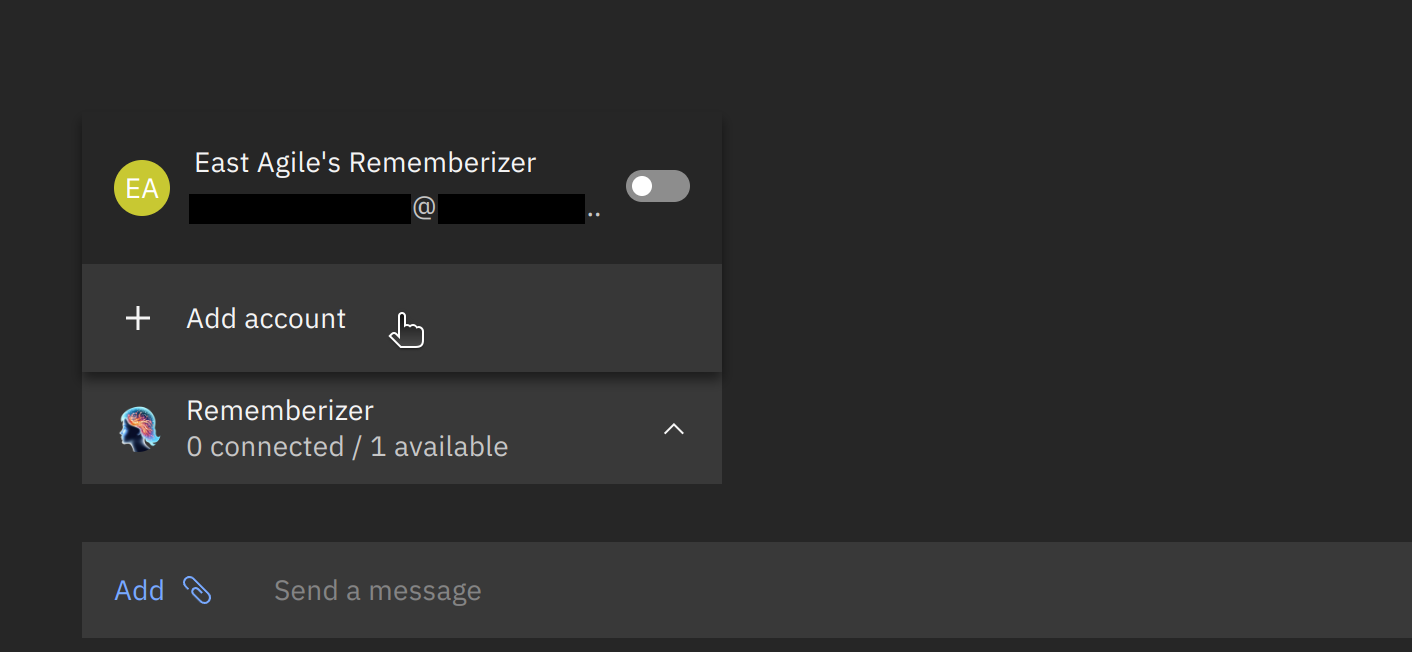1412x652 pixels.
Task: Click the '0 connected / 1 available' label
Action: click(347, 446)
